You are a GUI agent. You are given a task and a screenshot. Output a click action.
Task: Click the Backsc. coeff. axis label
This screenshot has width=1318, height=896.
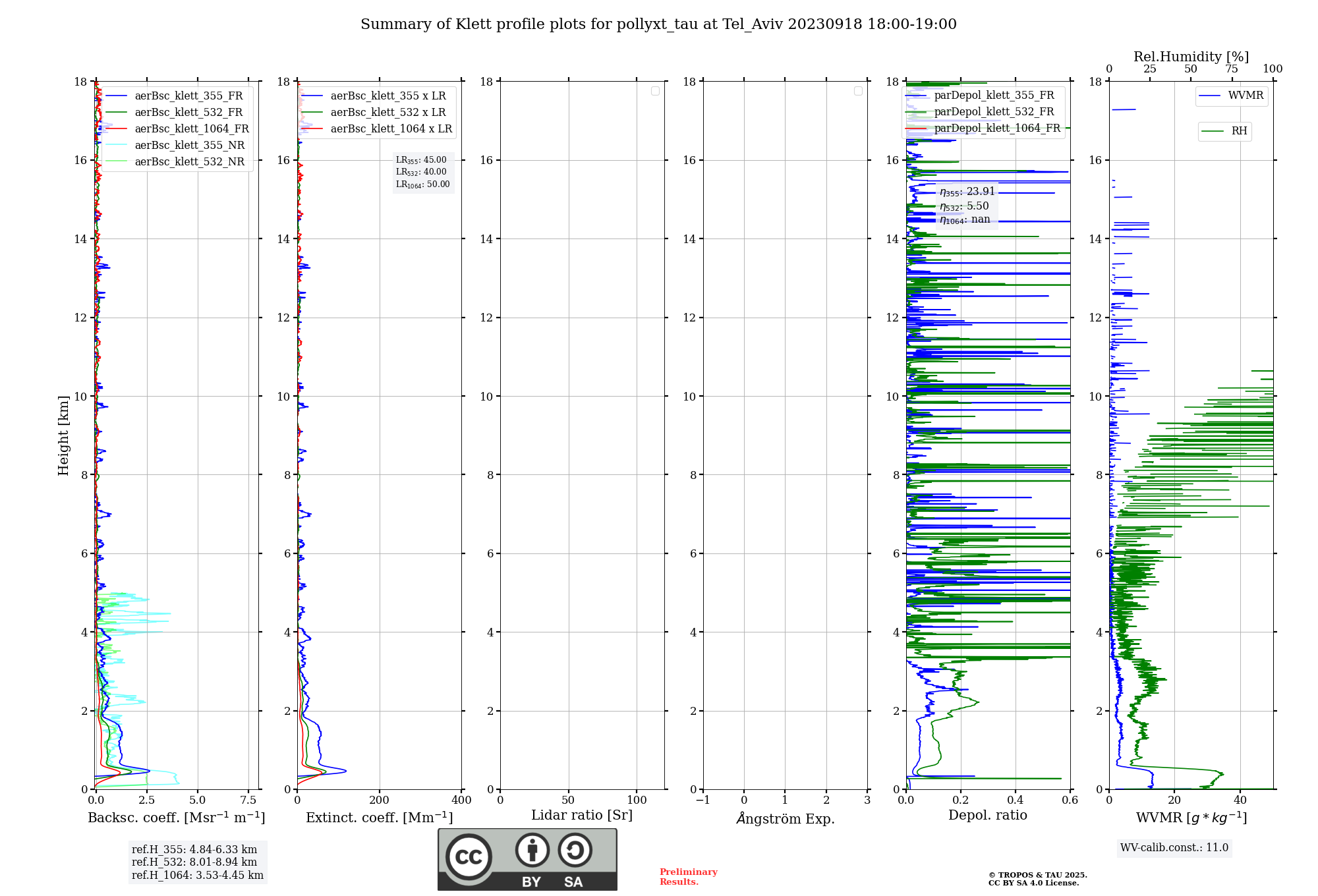[x=177, y=818]
